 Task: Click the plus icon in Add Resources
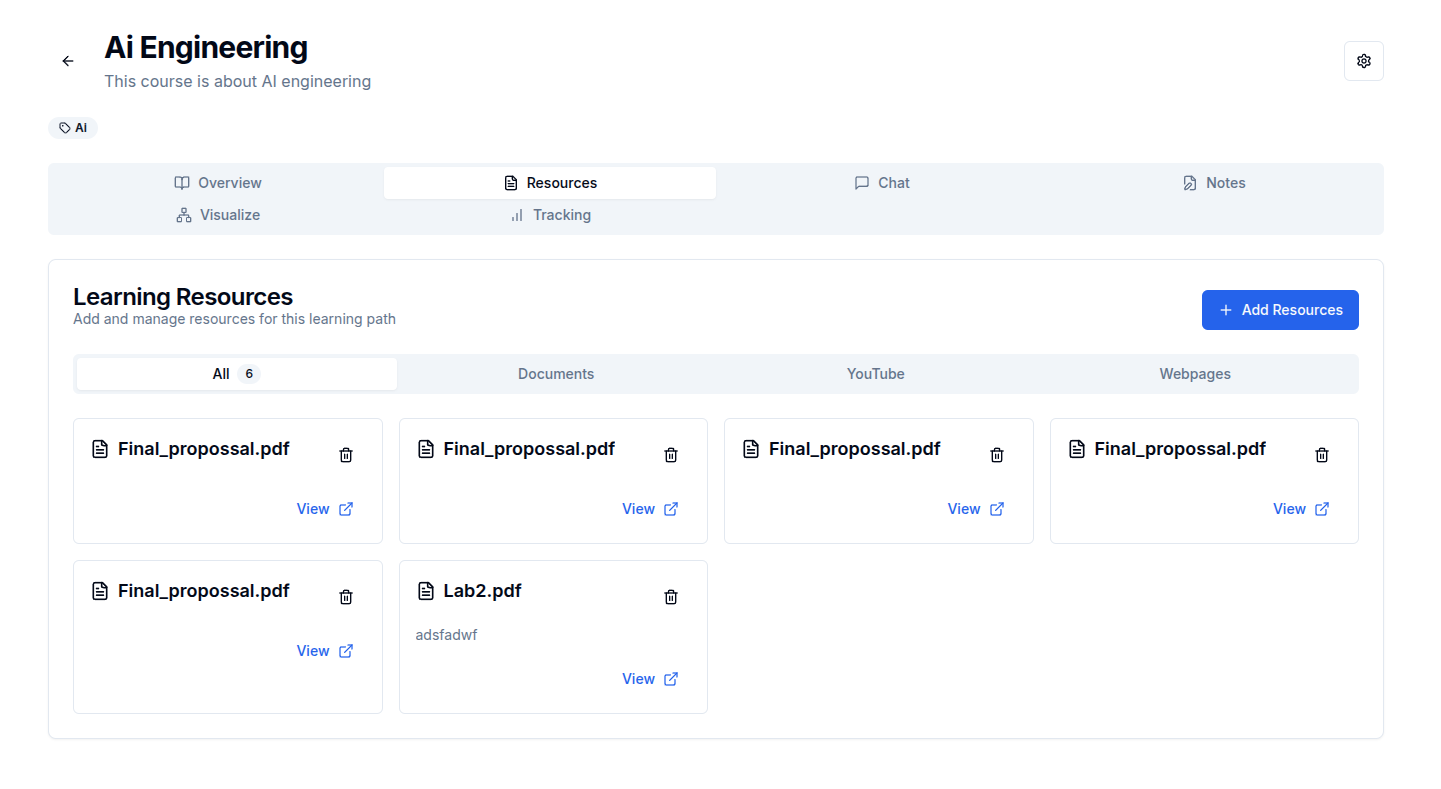point(1226,310)
